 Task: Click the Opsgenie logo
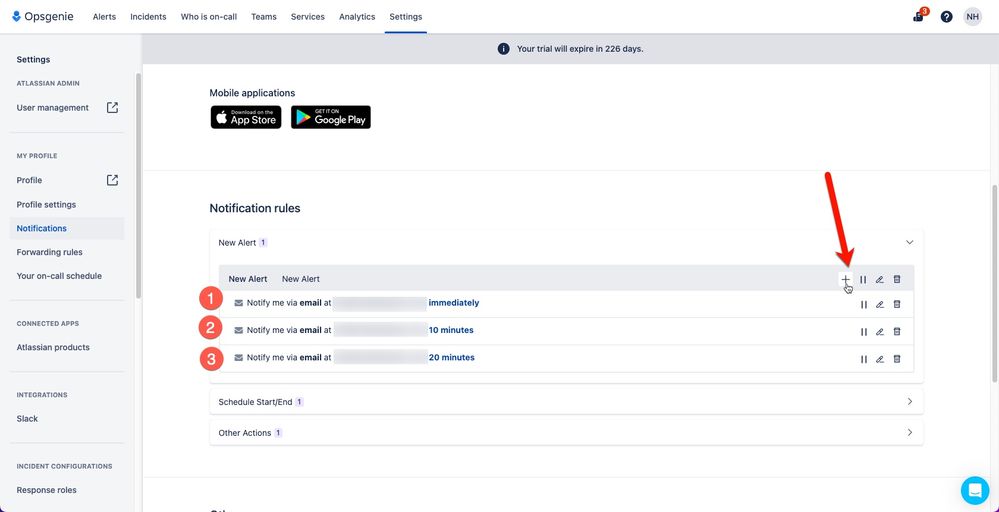(43, 17)
